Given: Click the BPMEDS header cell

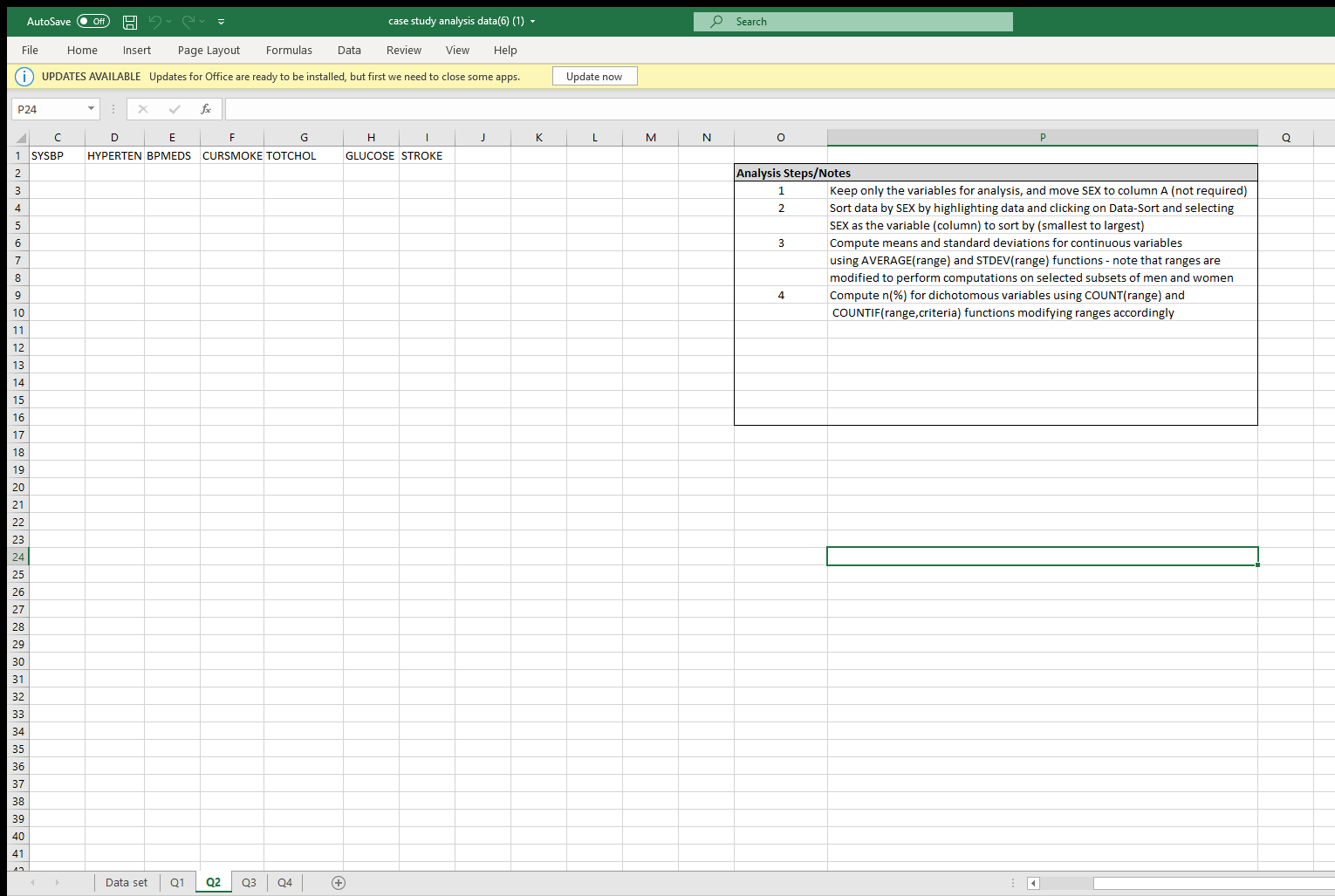Looking at the screenshot, I should (173, 155).
